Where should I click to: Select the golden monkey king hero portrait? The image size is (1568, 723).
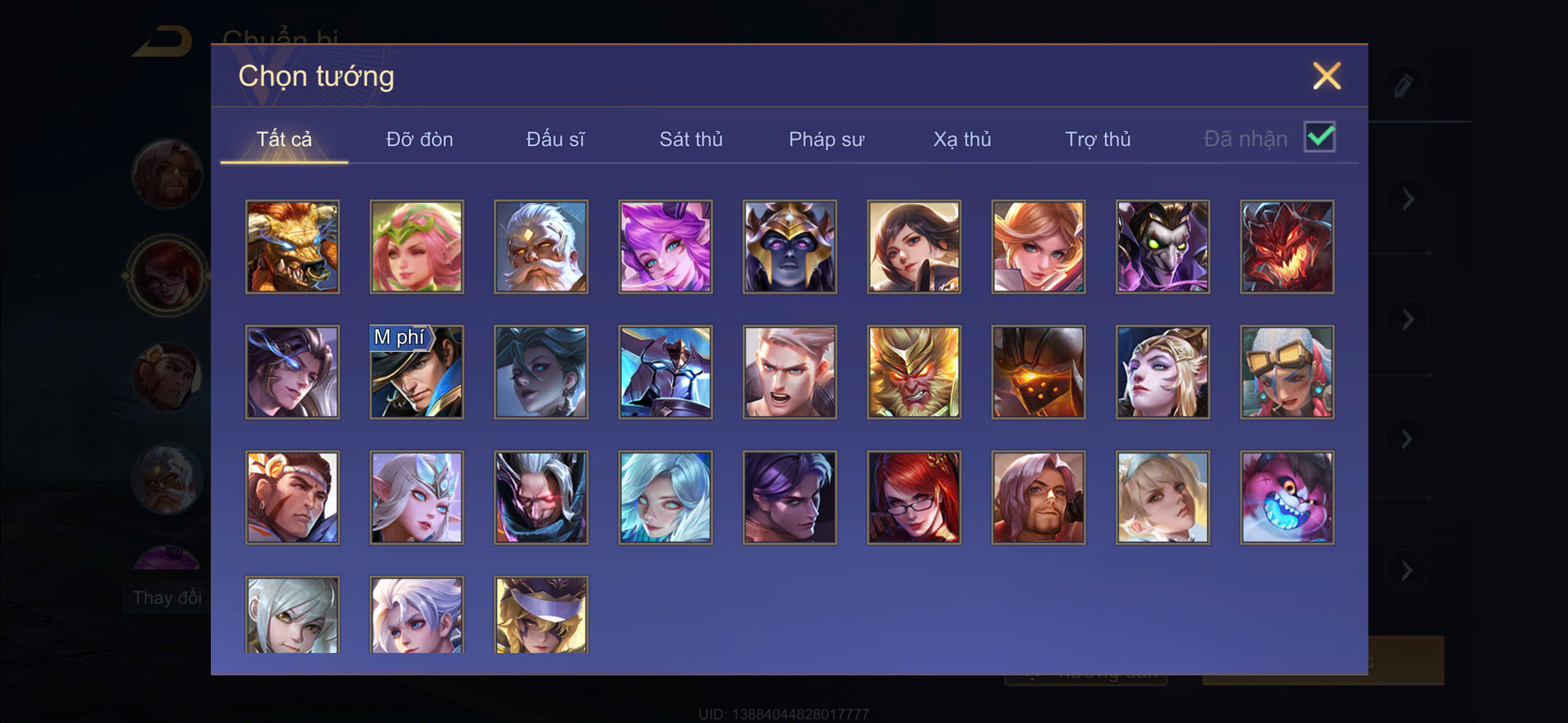pyautogui.click(x=914, y=372)
